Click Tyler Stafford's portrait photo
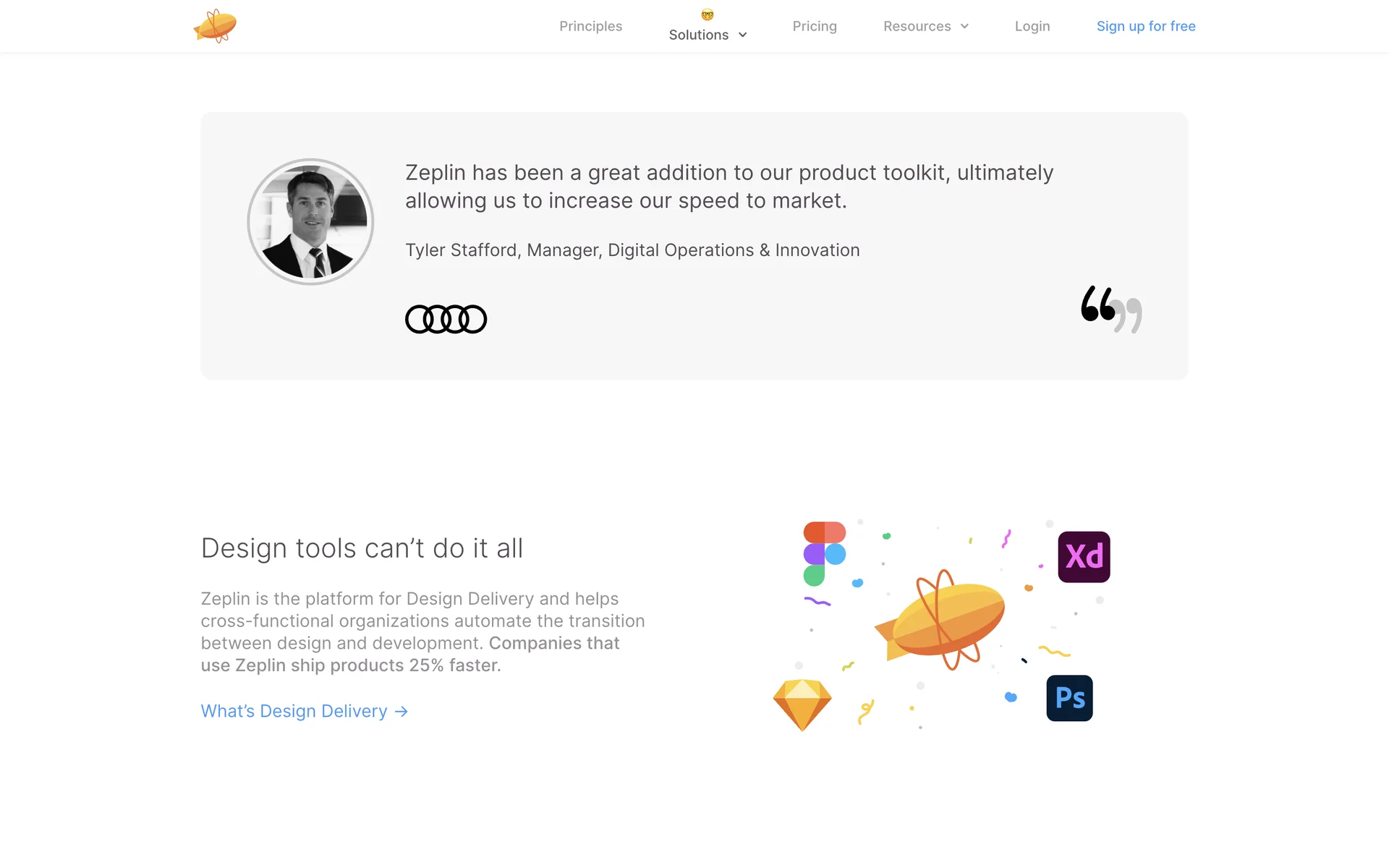 pos(310,221)
